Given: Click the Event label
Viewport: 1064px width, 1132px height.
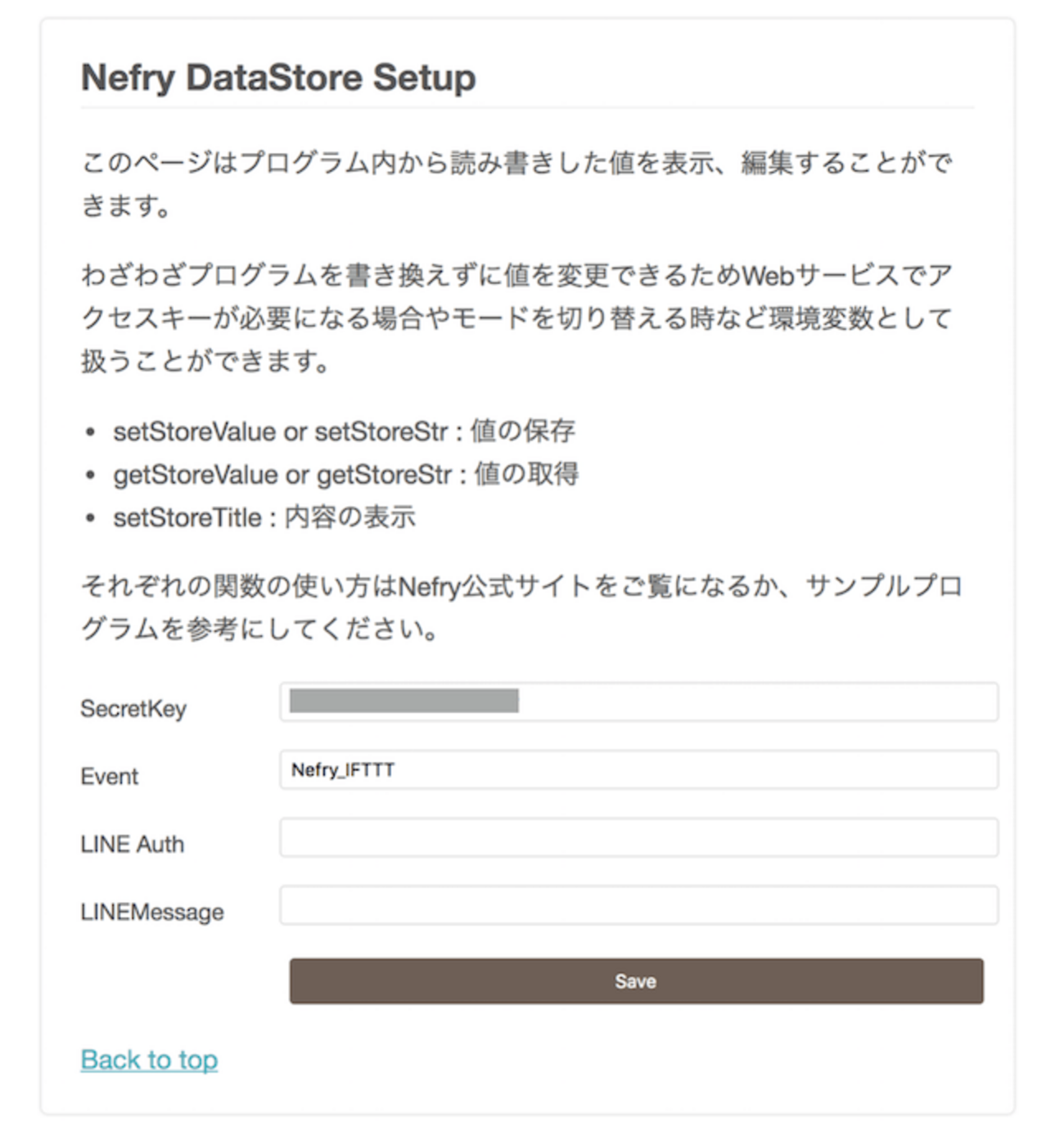Looking at the screenshot, I should coord(110,776).
